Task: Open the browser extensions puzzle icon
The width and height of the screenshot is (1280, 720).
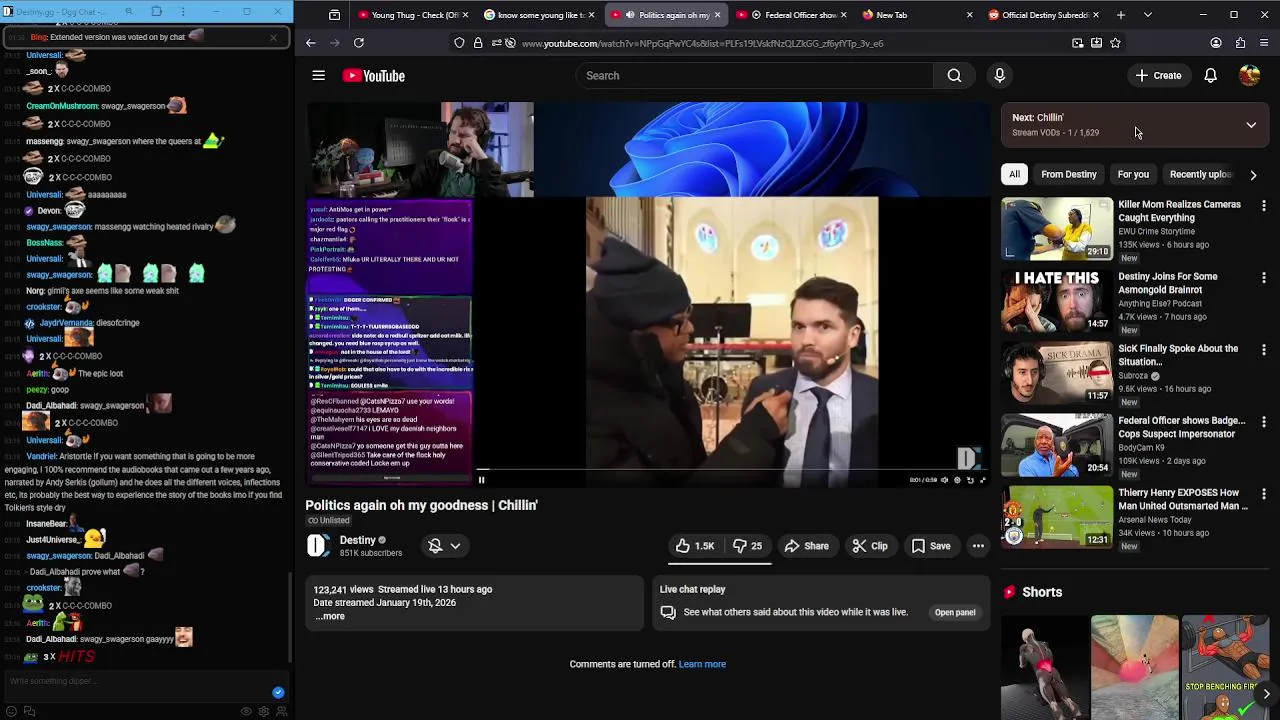Action: coord(1240,43)
